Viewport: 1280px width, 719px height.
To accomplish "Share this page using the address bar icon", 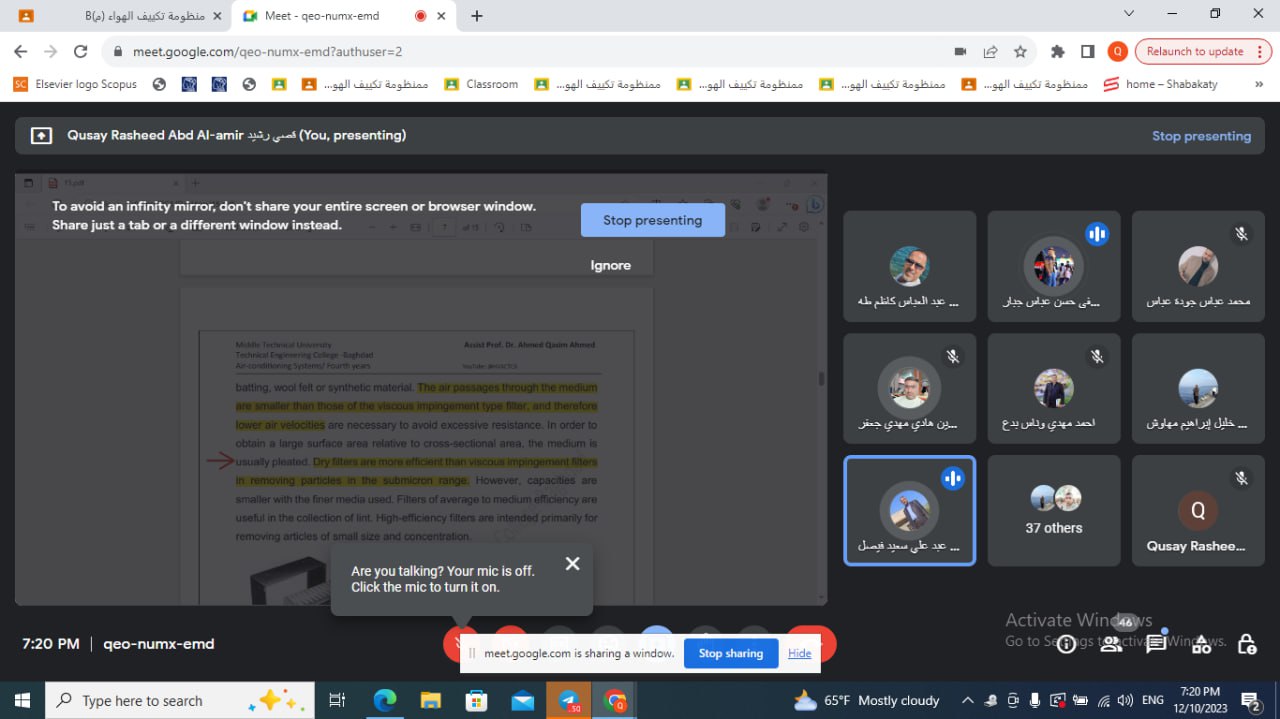I will (990, 52).
